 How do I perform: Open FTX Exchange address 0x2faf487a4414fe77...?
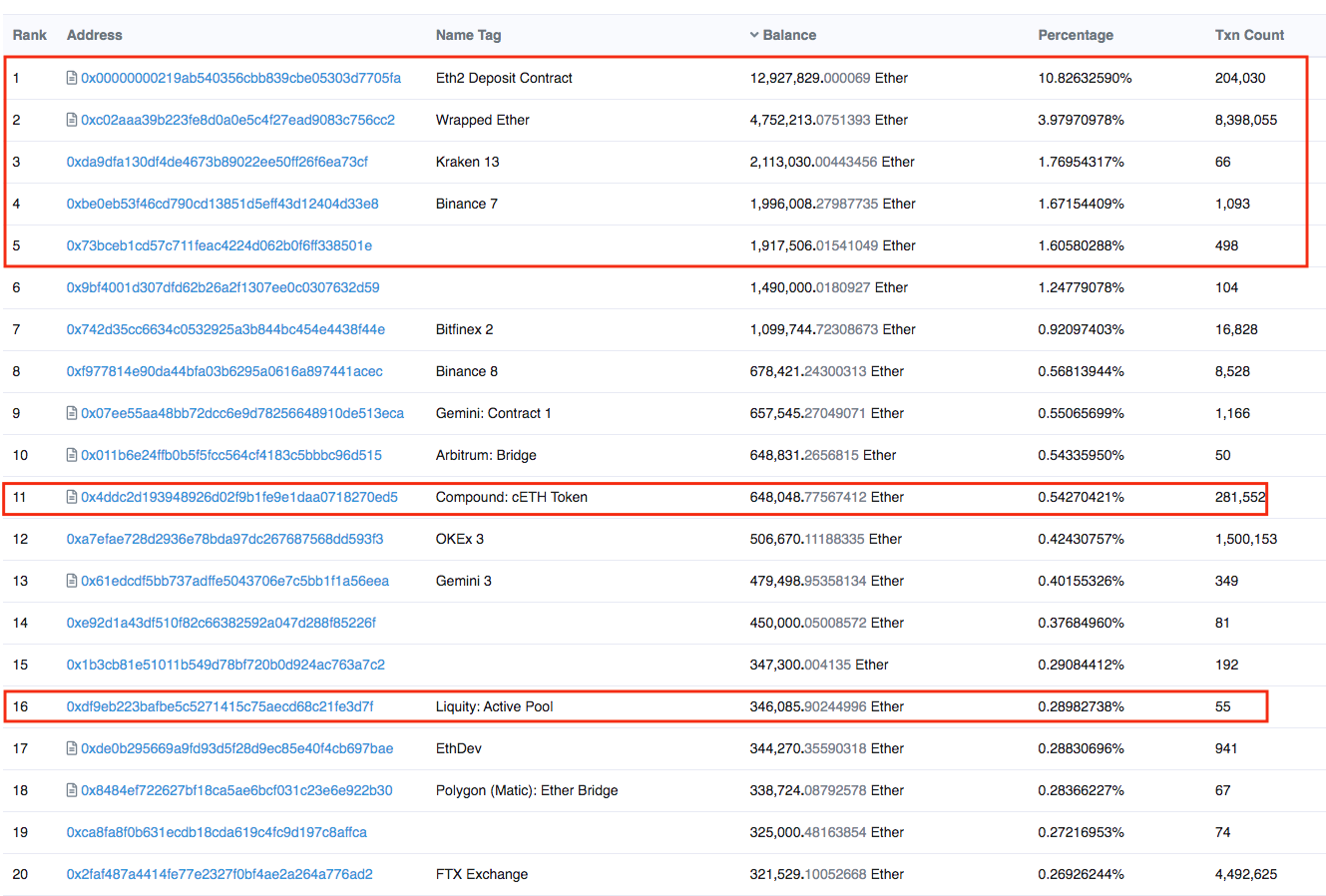(x=220, y=874)
